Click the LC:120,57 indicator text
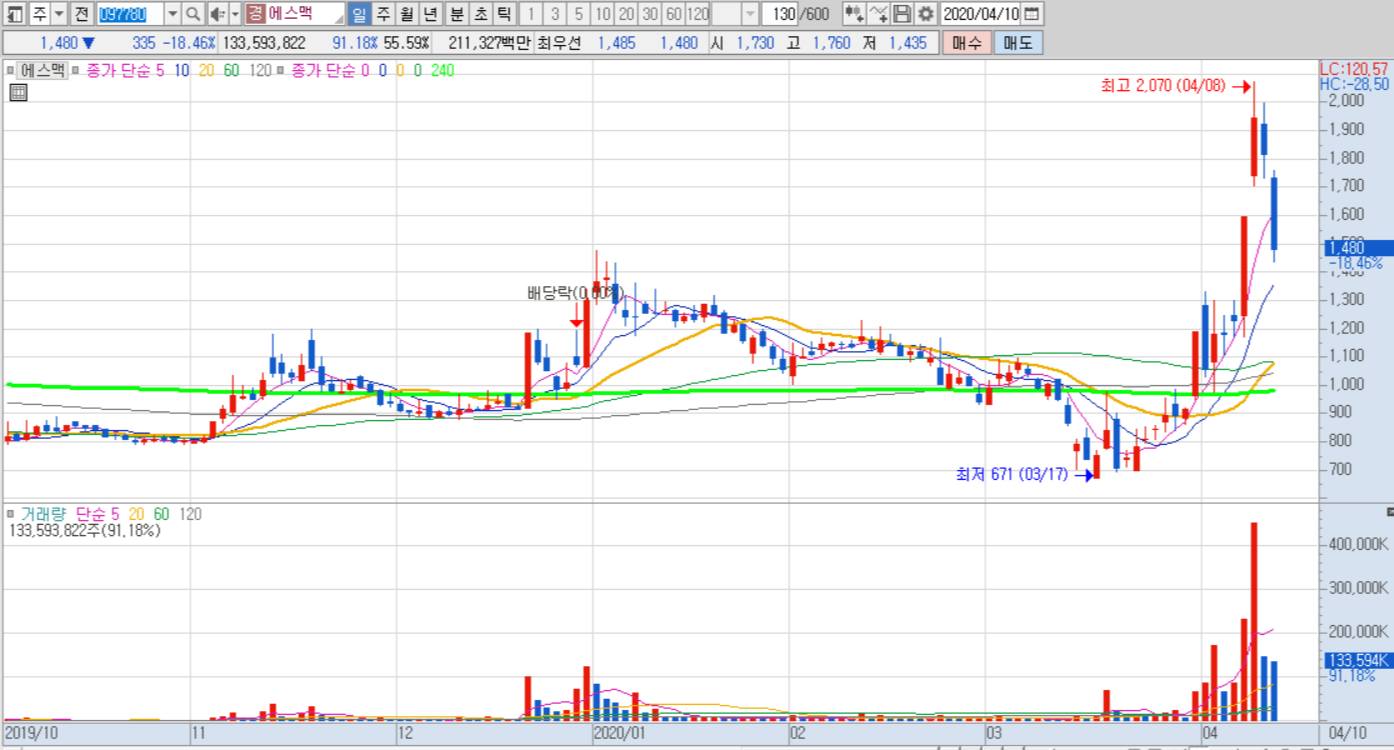1394x750 pixels. click(x=1355, y=68)
